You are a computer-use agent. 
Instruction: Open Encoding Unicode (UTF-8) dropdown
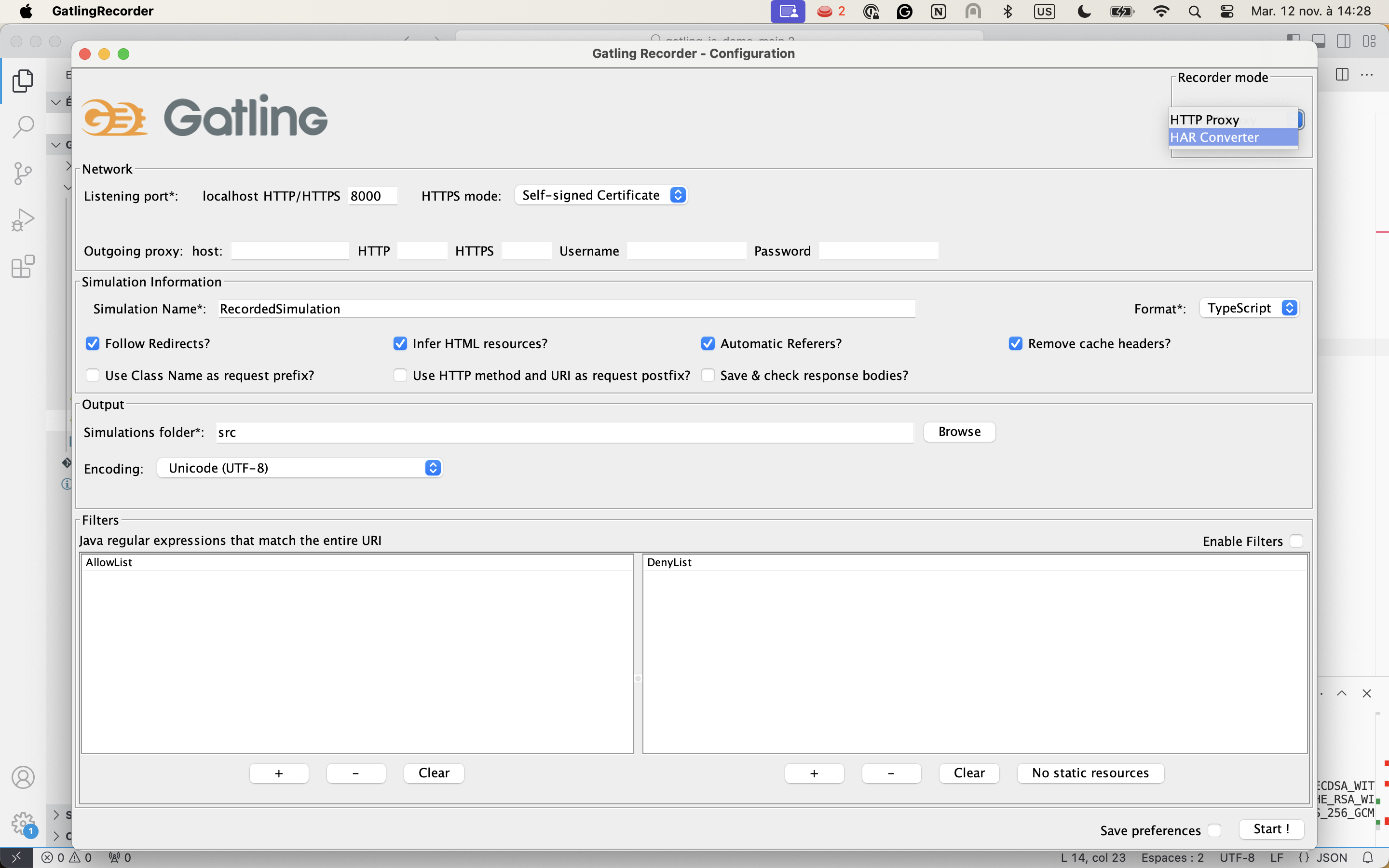pyautogui.click(x=300, y=468)
